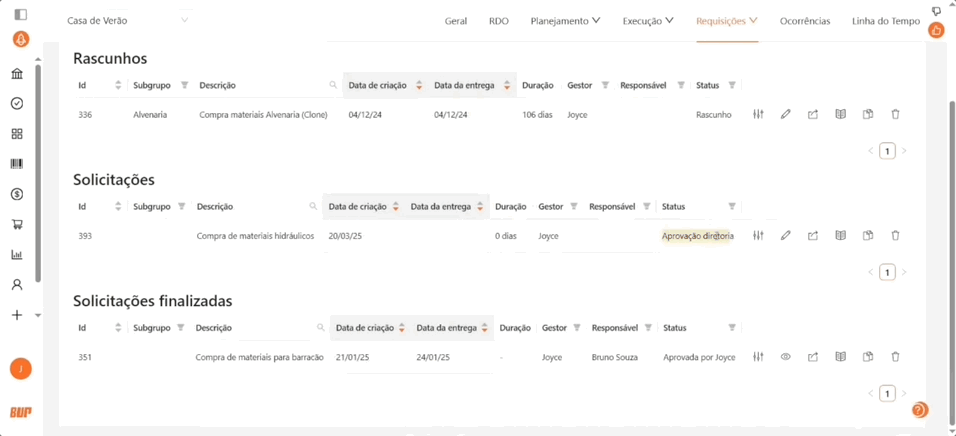Filter Solicitações table by Status
The width and height of the screenshot is (956, 436).
click(x=732, y=207)
